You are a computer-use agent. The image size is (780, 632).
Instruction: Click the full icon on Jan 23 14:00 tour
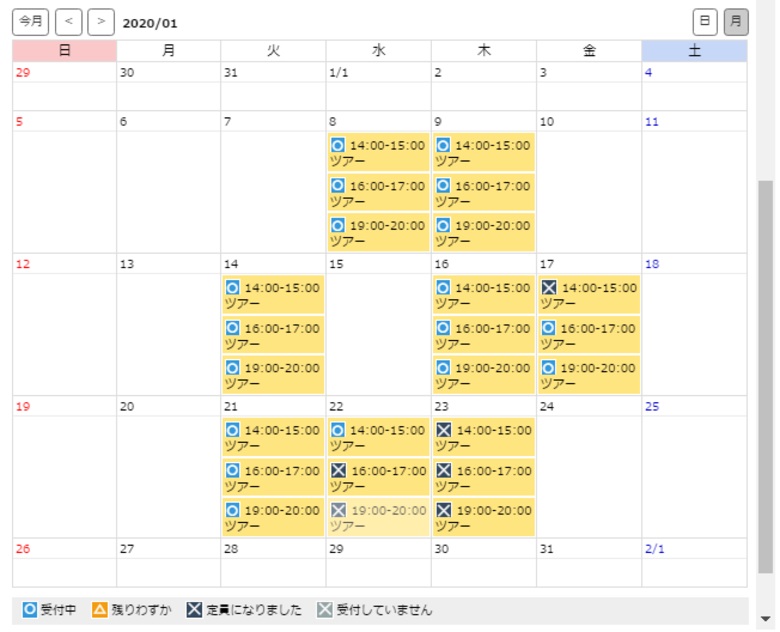[x=443, y=430]
